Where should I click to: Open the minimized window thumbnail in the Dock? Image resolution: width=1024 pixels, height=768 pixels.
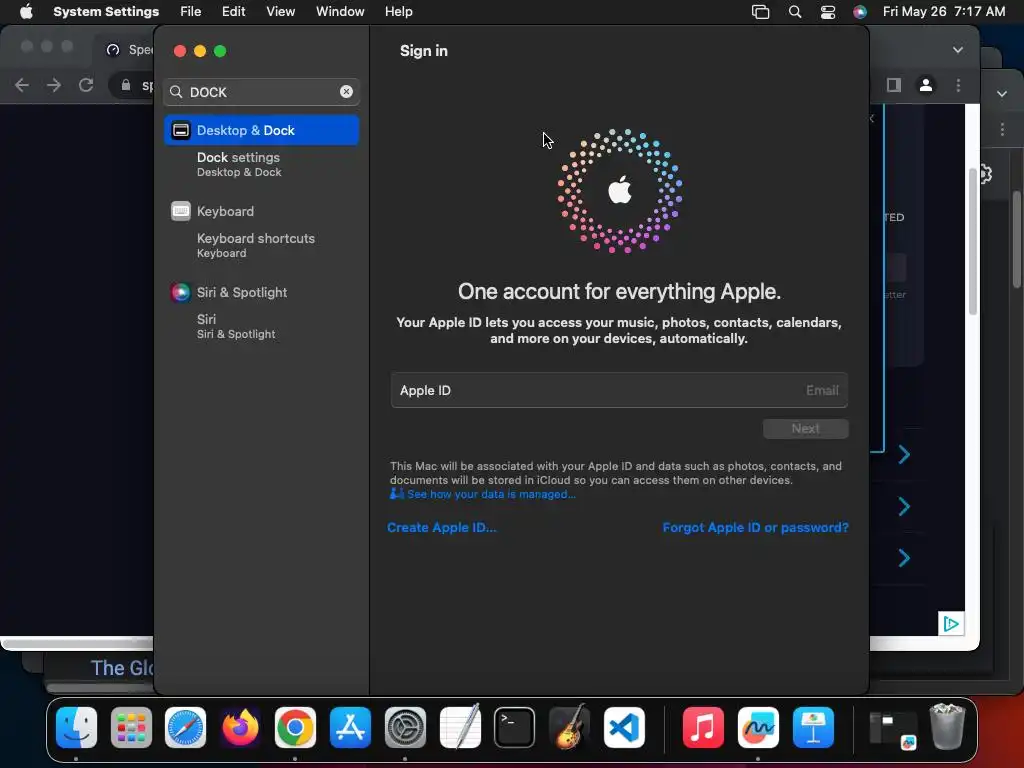[x=892, y=728]
